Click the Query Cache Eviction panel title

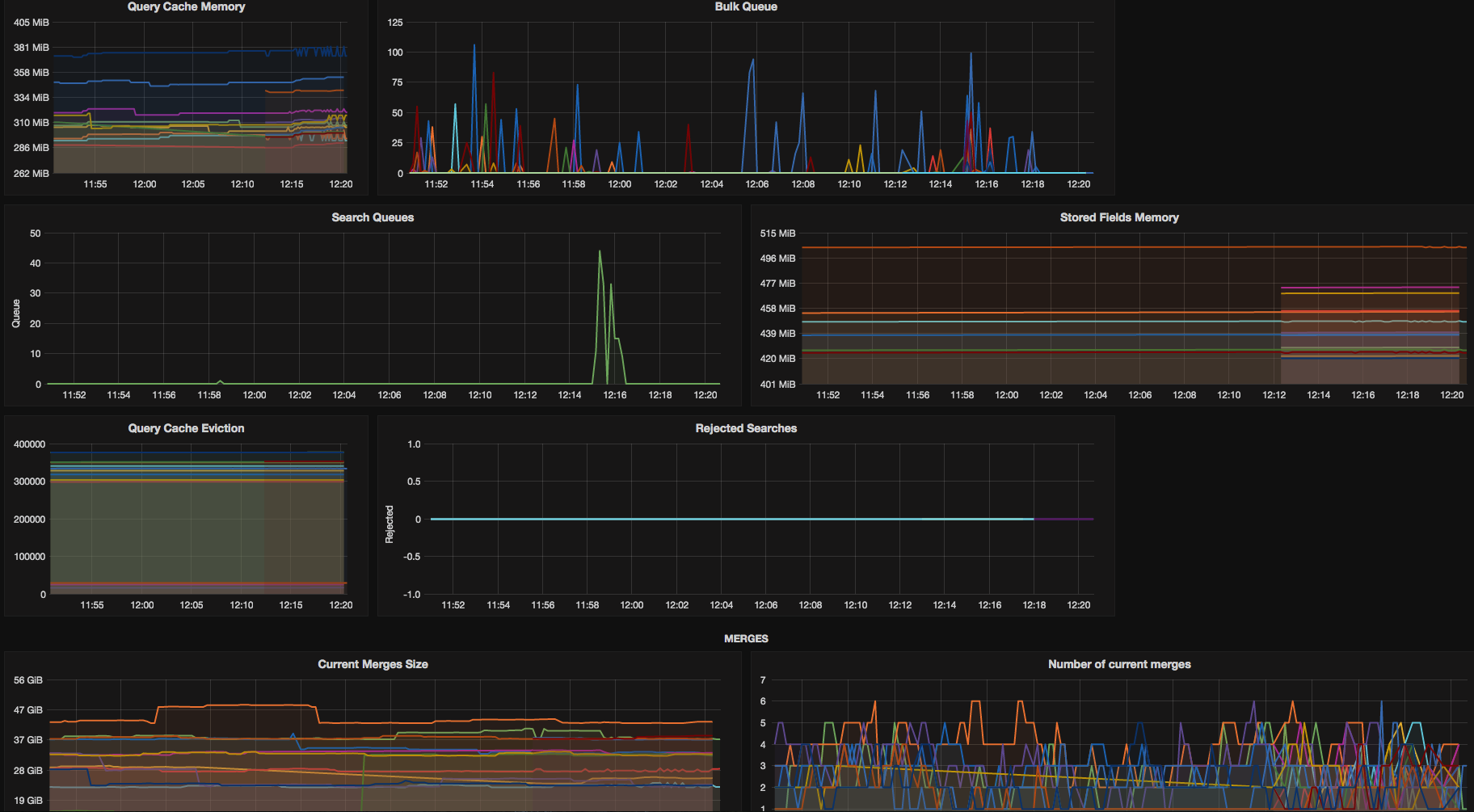click(186, 428)
